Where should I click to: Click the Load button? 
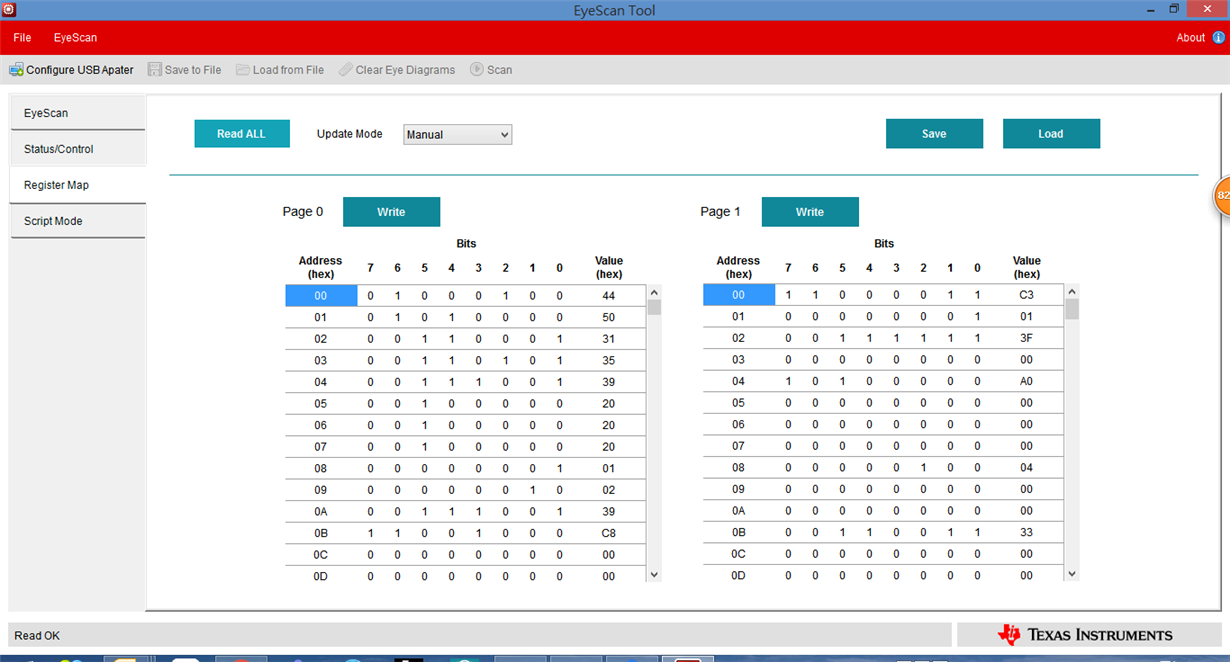tap(1051, 134)
